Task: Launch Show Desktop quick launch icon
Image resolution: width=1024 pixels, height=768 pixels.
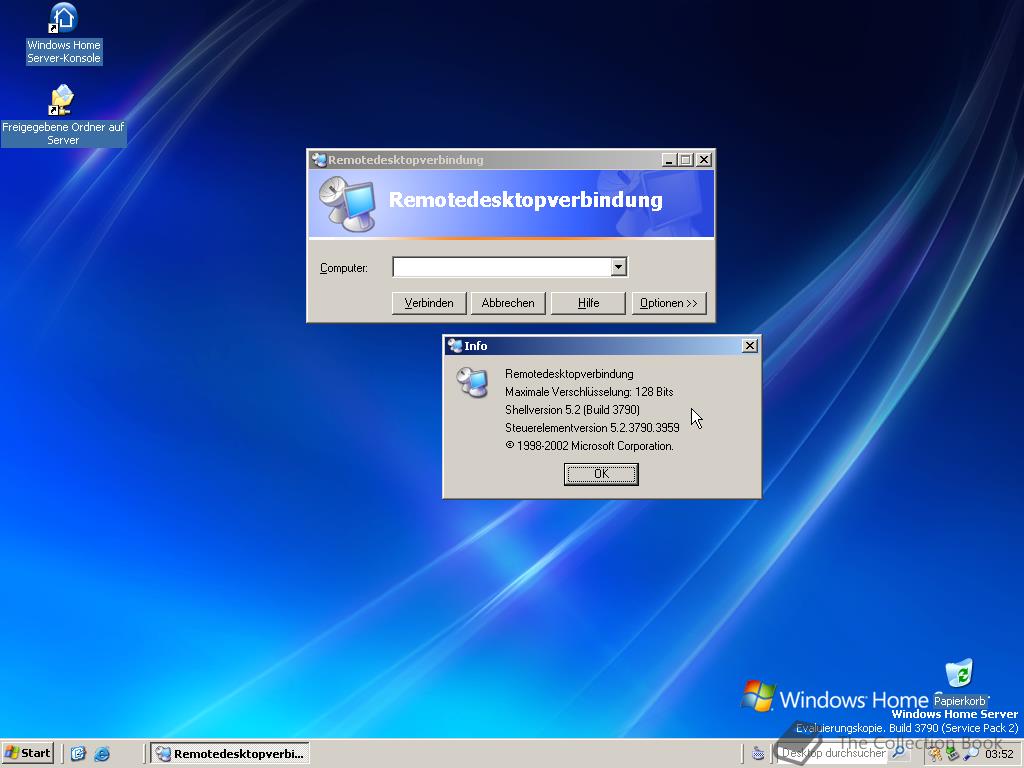Action: [x=78, y=753]
